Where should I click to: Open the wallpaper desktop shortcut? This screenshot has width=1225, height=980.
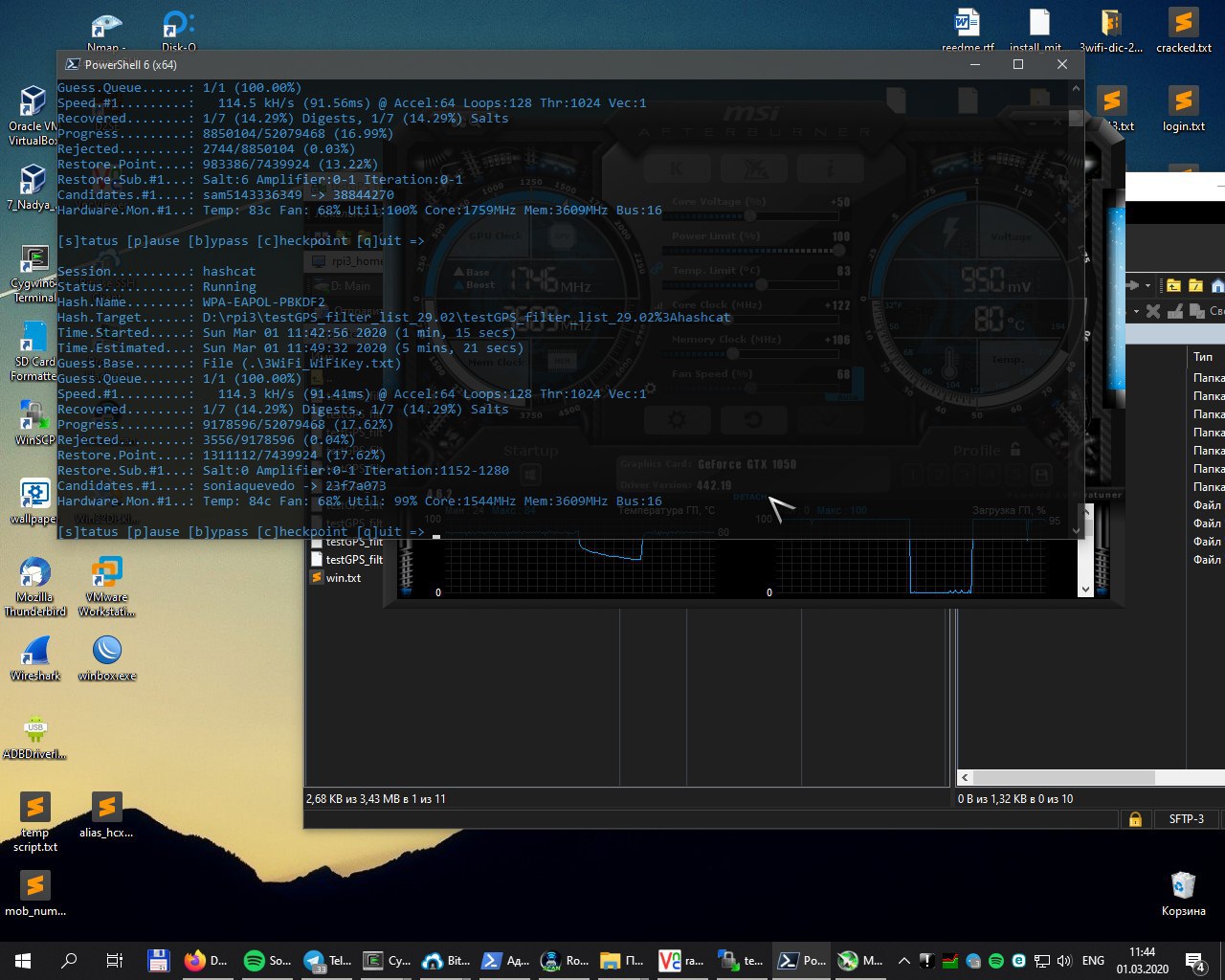coord(34,501)
